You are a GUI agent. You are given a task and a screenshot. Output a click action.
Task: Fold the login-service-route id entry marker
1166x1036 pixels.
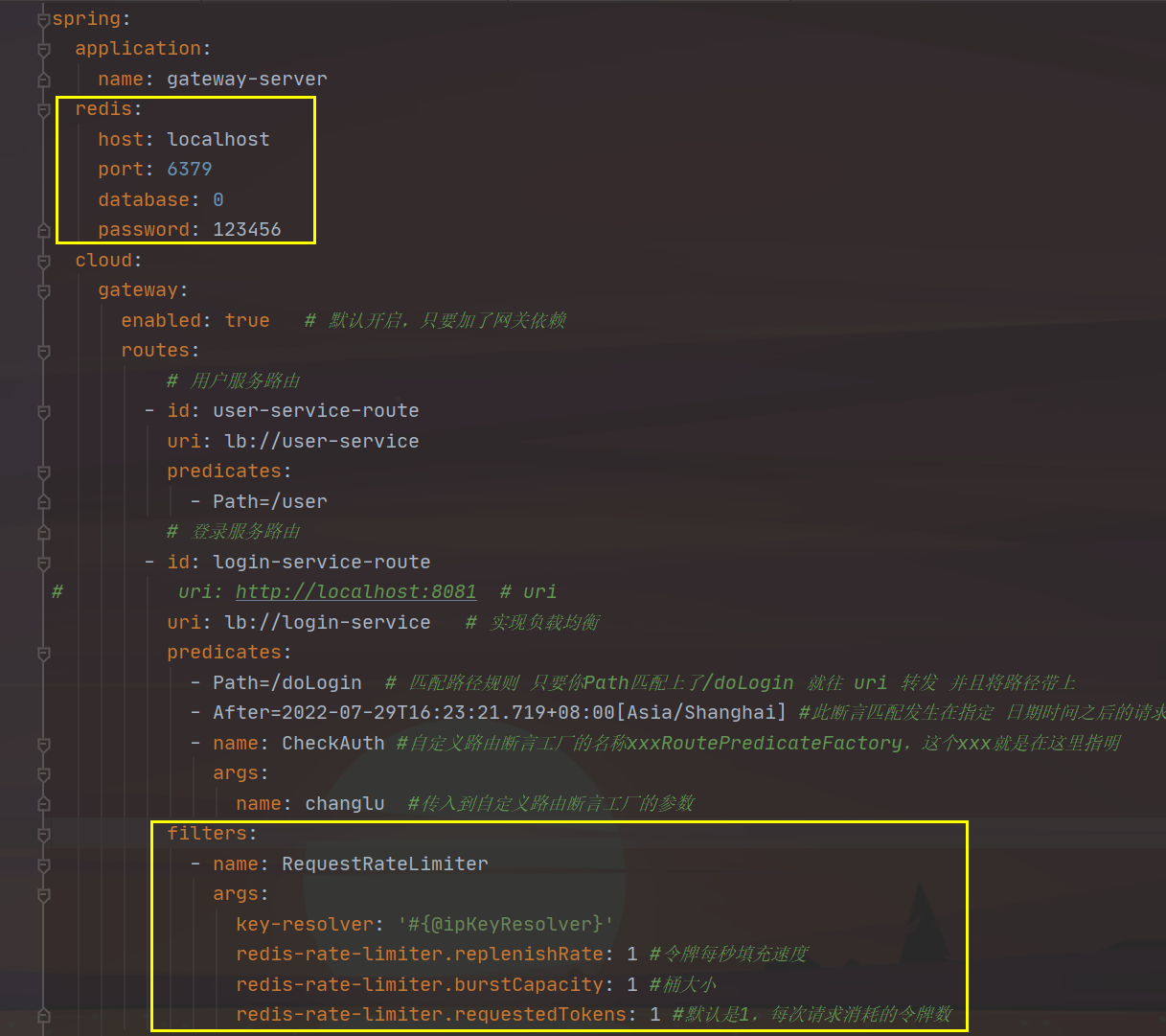(x=43, y=563)
